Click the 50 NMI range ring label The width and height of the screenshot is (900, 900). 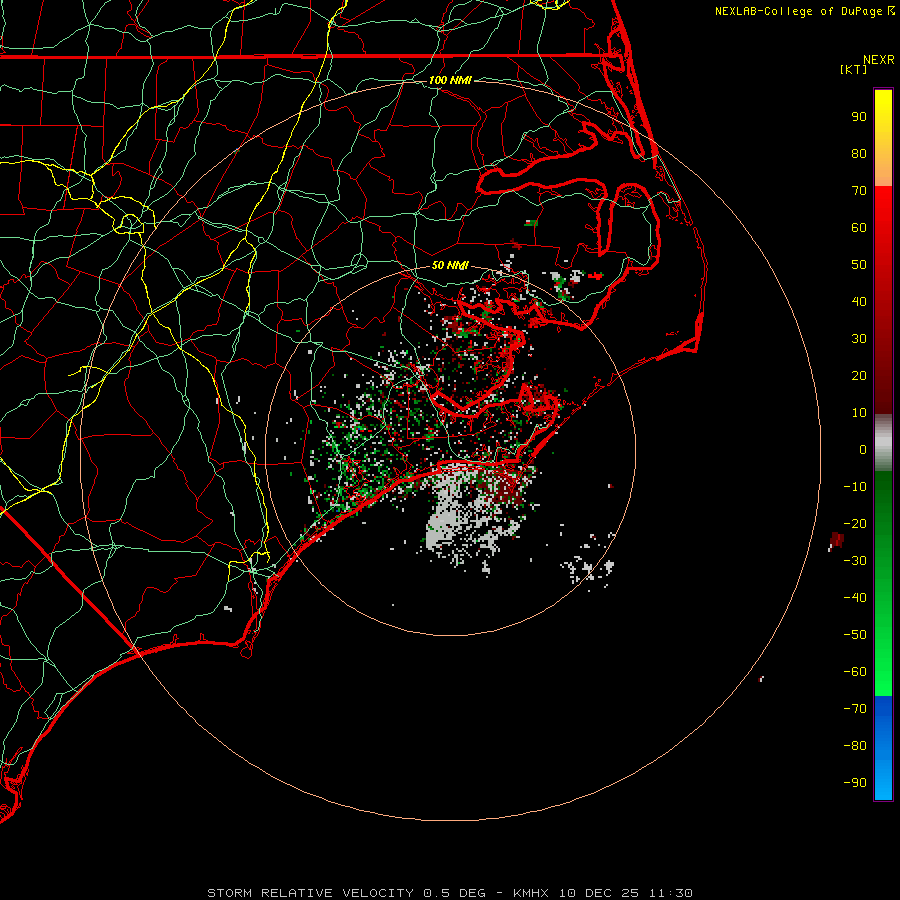[450, 265]
